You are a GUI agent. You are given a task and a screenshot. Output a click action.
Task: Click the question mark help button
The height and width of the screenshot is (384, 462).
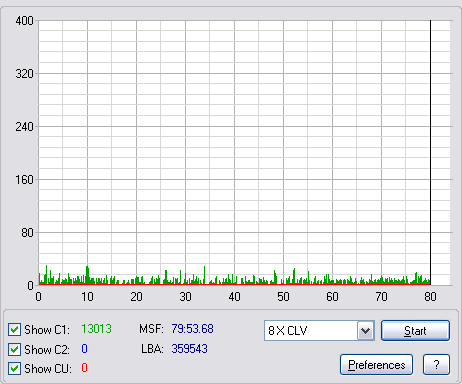click(x=436, y=365)
